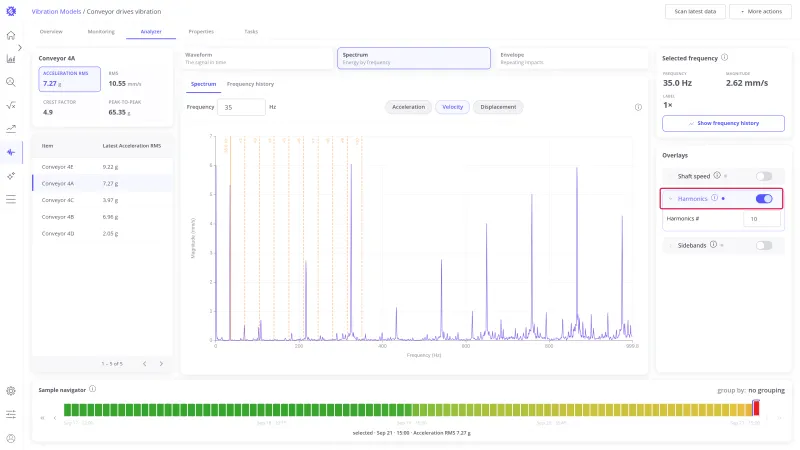Click the Scan latest data button
This screenshot has height=450, width=800.
pyautogui.click(x=695, y=11)
